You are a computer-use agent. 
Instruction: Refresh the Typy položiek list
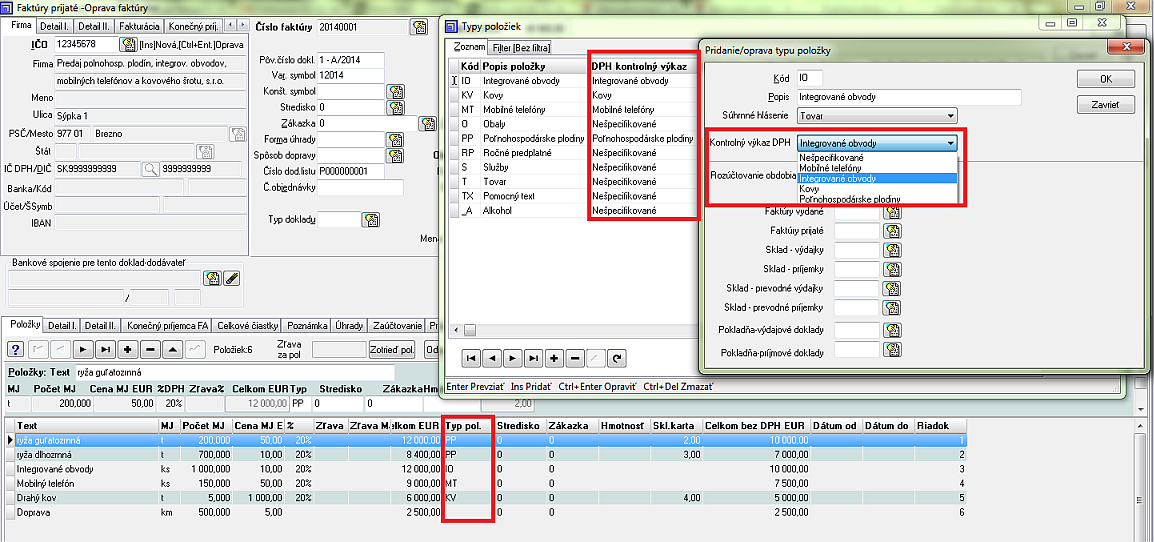point(617,357)
